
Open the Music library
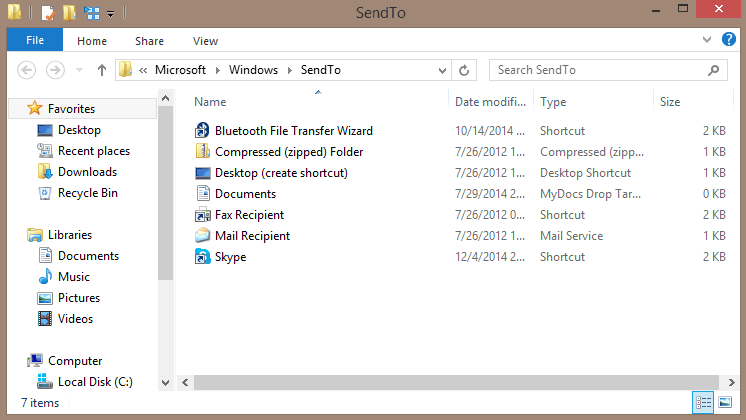tap(74, 277)
